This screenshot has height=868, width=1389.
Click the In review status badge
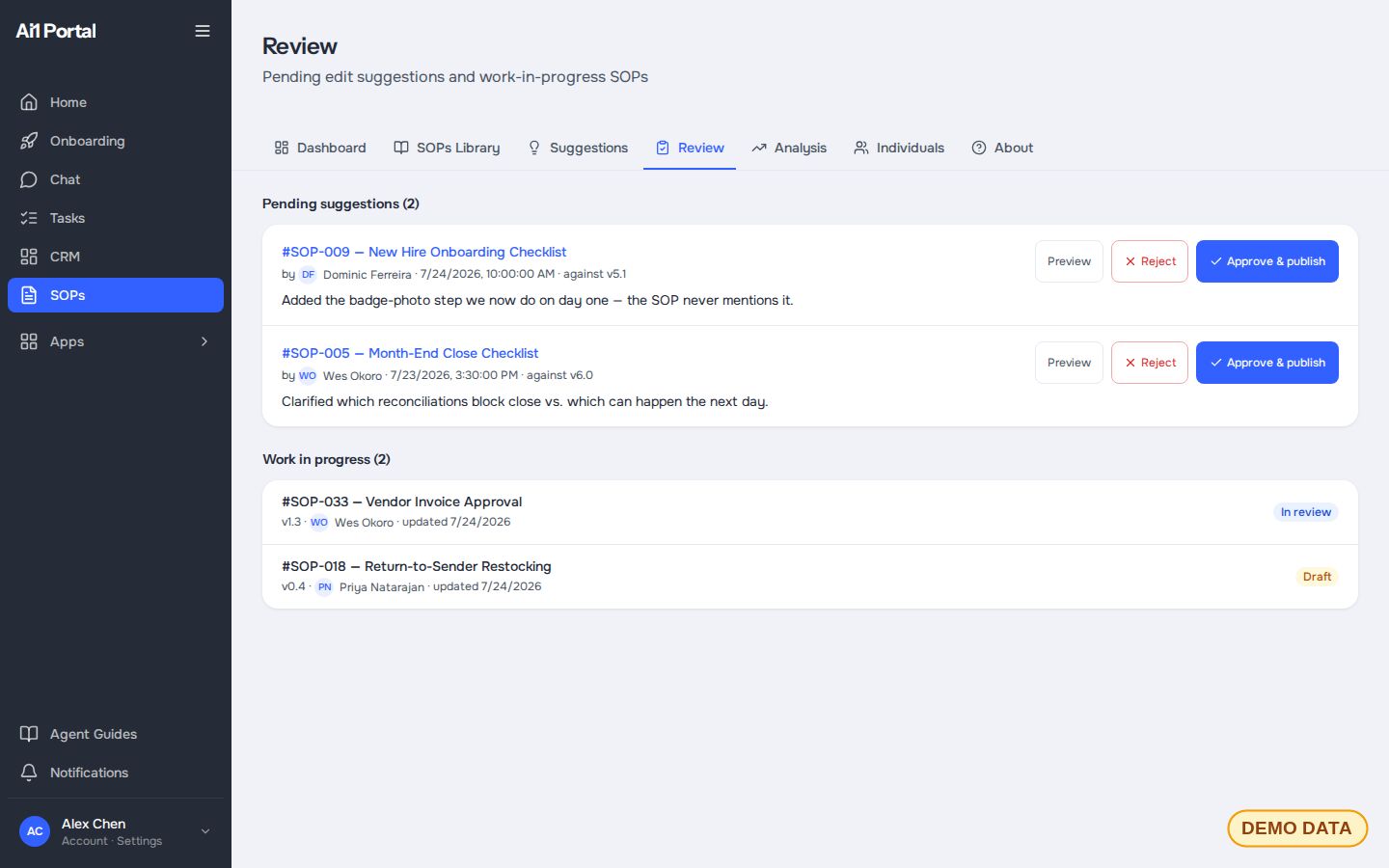coord(1306,512)
